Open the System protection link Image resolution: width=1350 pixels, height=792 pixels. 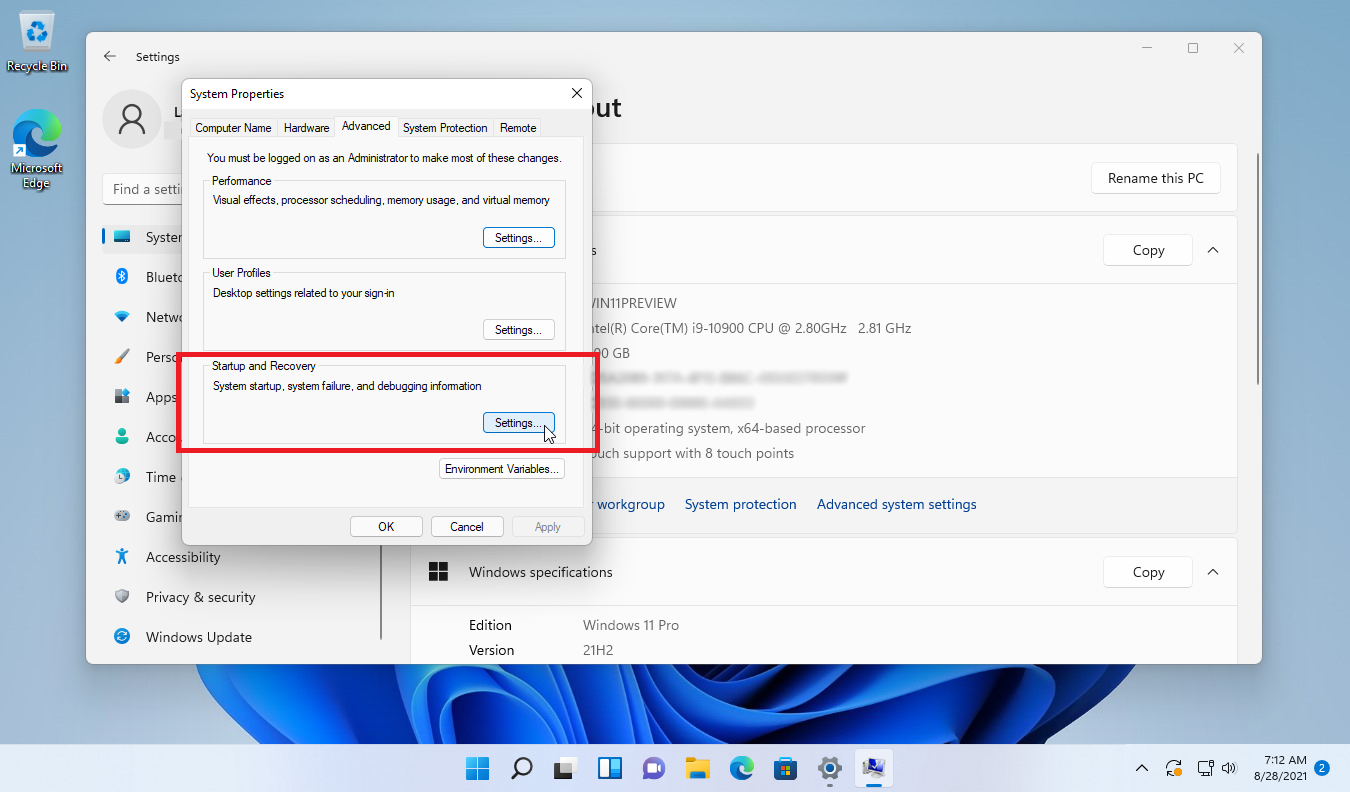tap(741, 504)
